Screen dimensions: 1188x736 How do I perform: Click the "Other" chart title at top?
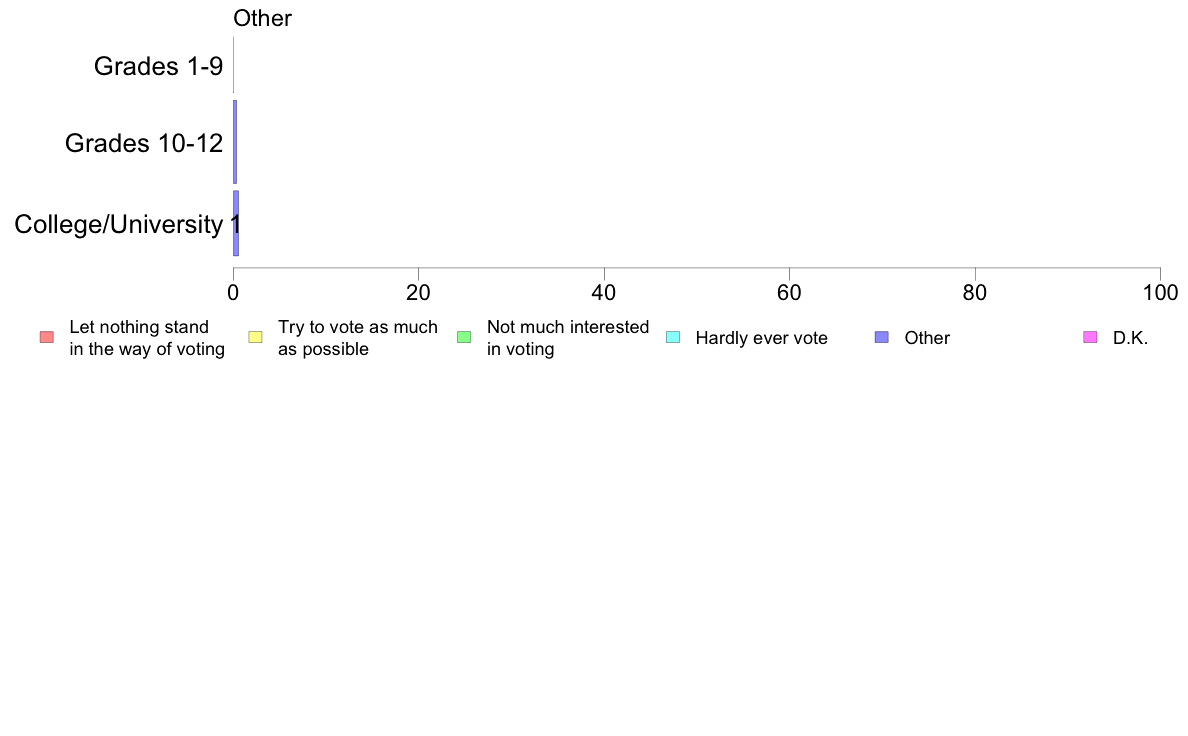[262, 18]
